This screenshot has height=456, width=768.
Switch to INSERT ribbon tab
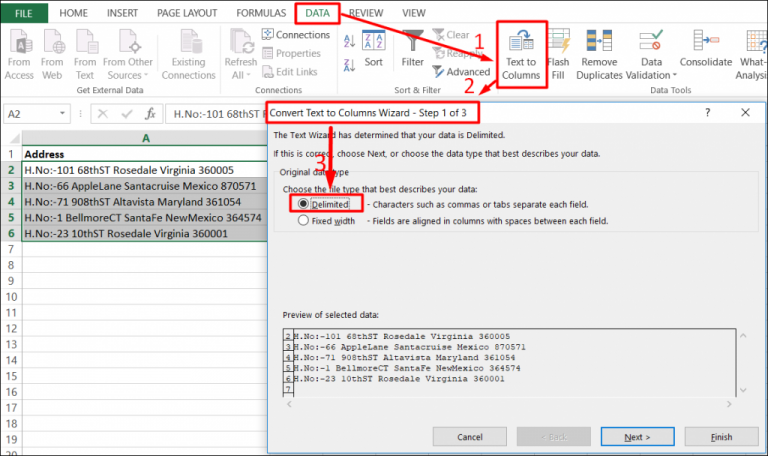tap(122, 13)
